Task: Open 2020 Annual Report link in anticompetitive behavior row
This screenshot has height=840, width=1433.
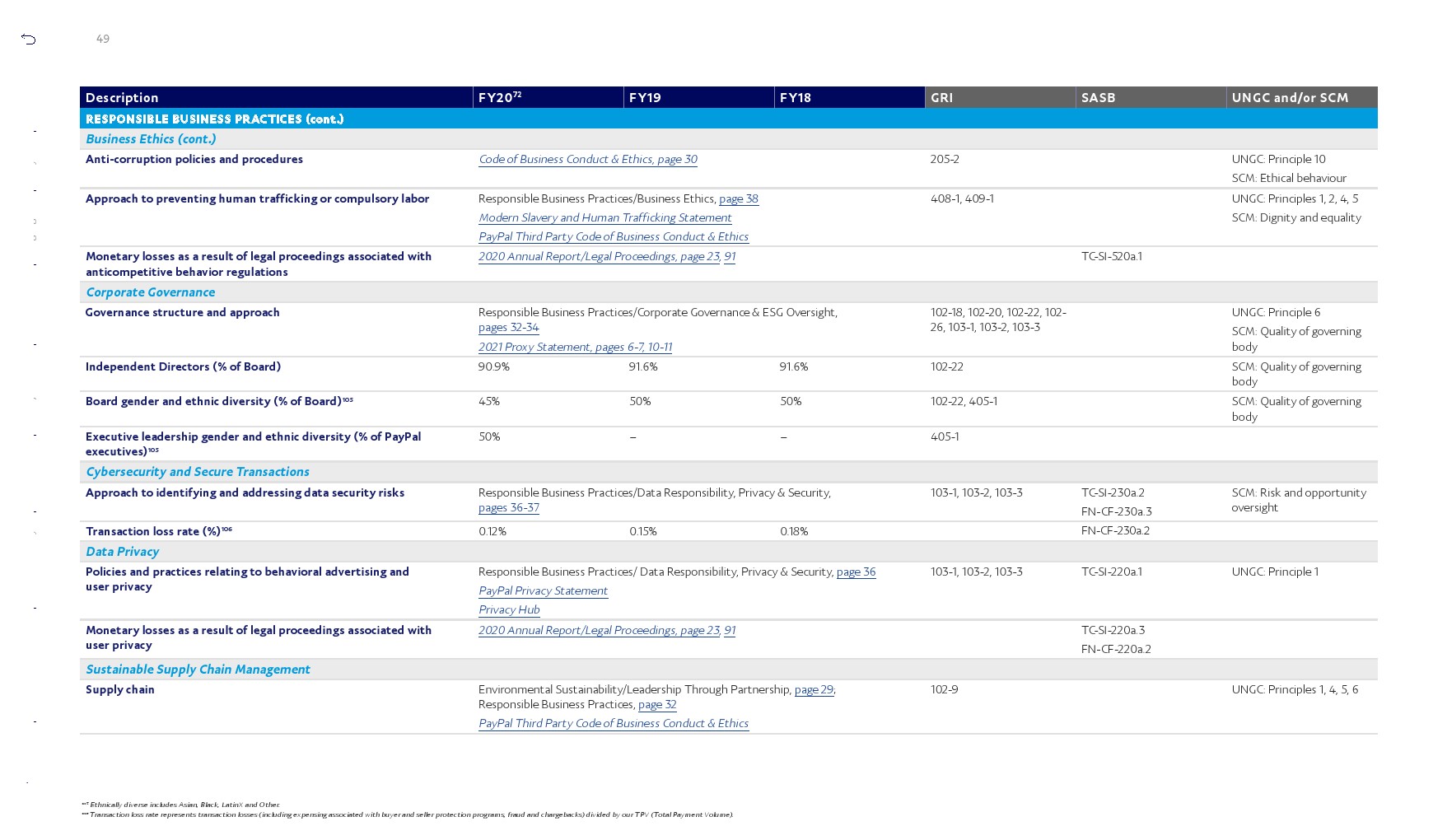Action: pos(599,257)
